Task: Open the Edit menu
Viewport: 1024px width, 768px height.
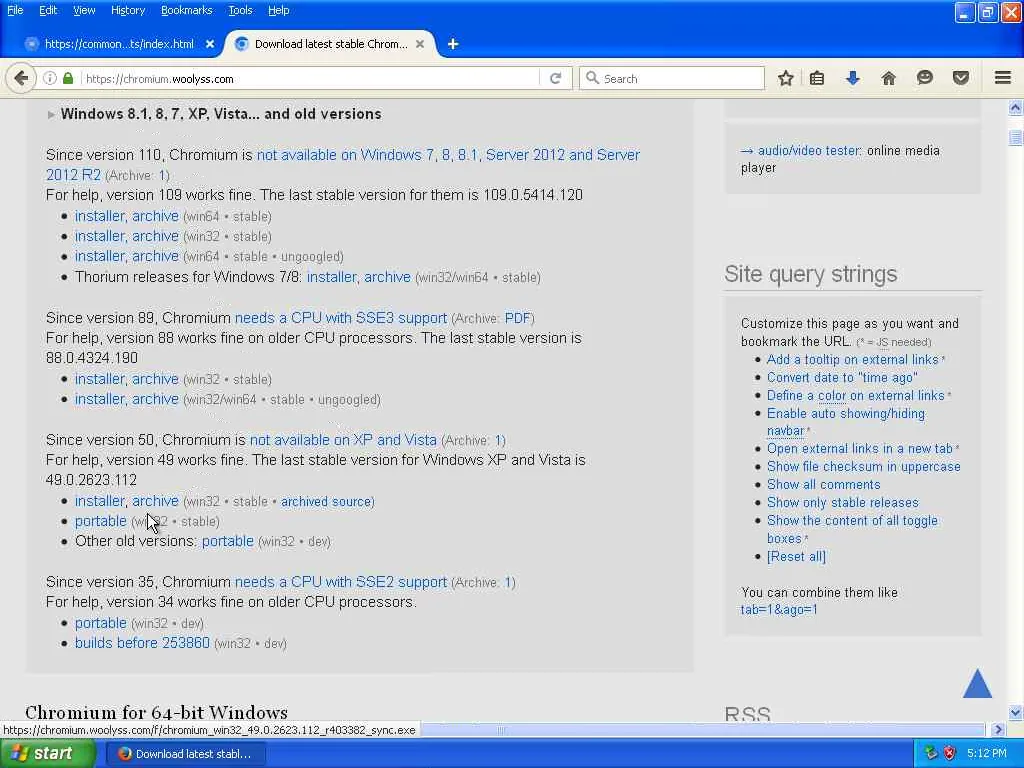Action: pos(48,10)
